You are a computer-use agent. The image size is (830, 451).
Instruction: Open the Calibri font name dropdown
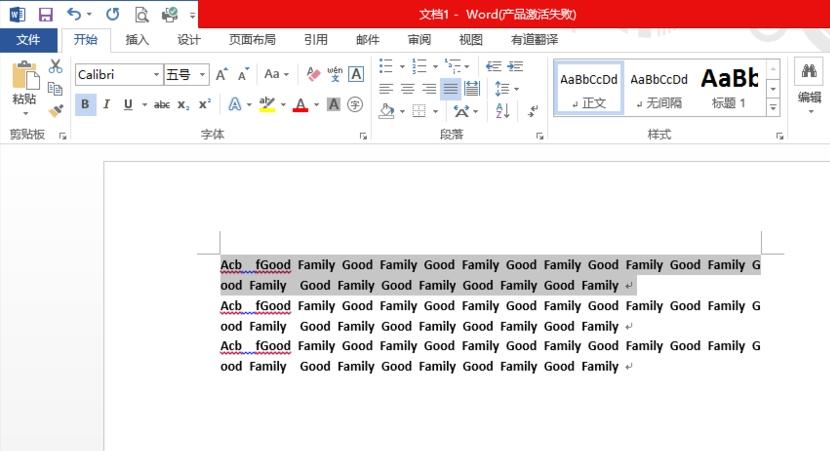(156, 75)
